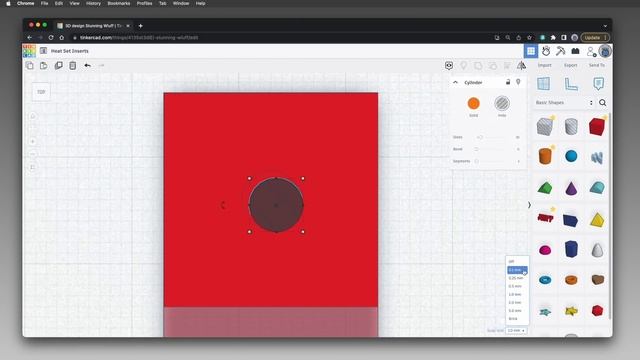This screenshot has width=640, height=360.
Task: Click the Ungroup shapes icon
Action: (x=493, y=65)
